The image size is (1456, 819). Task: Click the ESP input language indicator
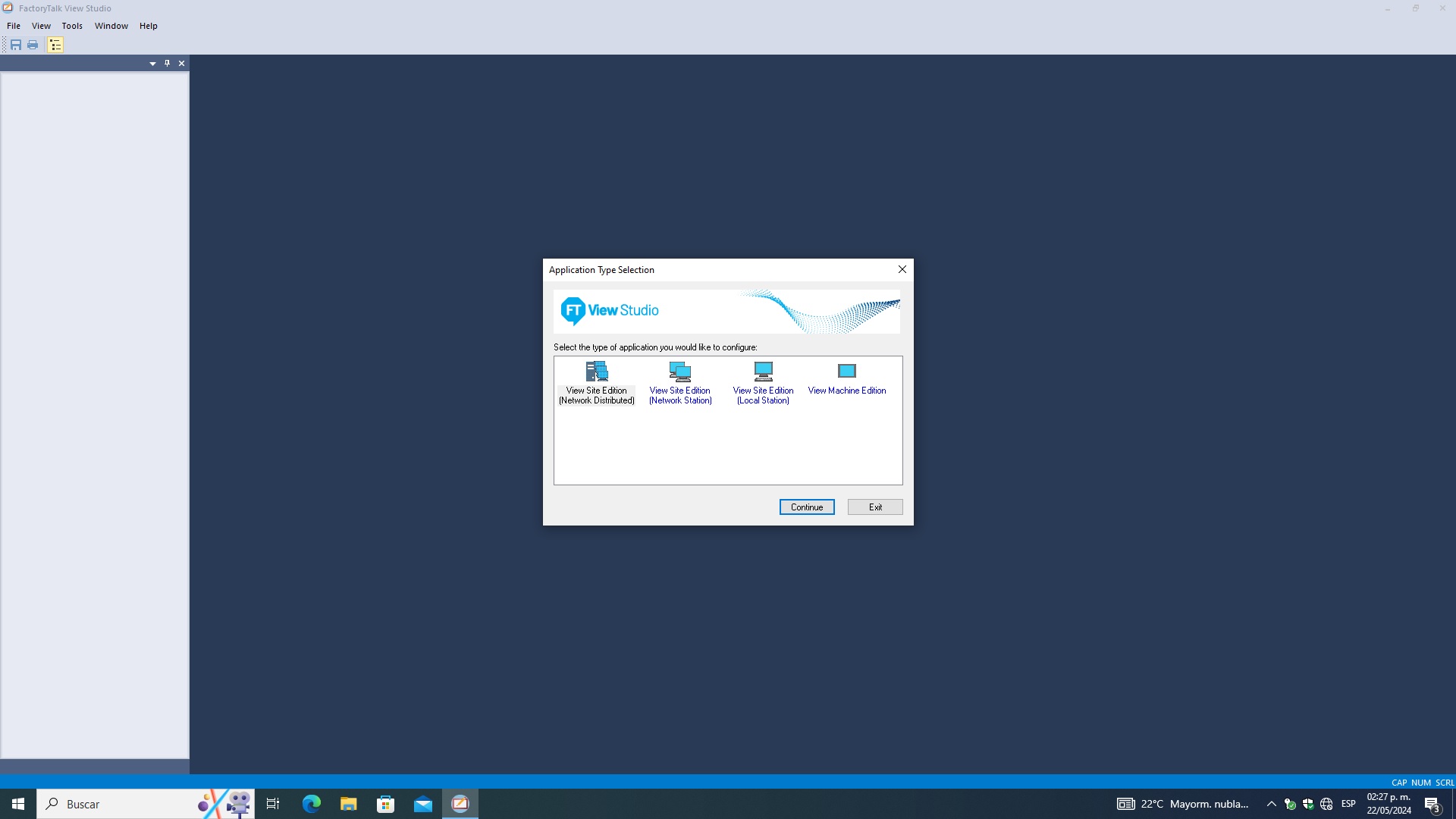pos(1348,804)
